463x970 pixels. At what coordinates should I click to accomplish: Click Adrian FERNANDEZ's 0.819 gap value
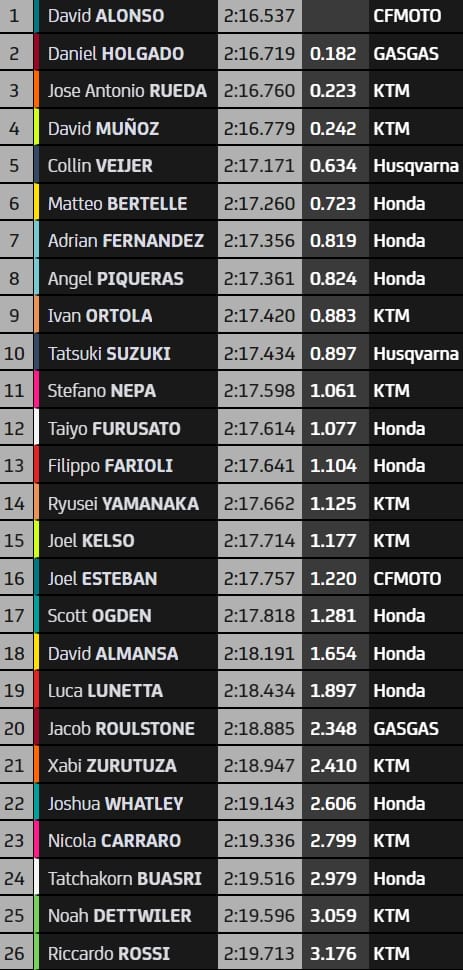pos(334,241)
